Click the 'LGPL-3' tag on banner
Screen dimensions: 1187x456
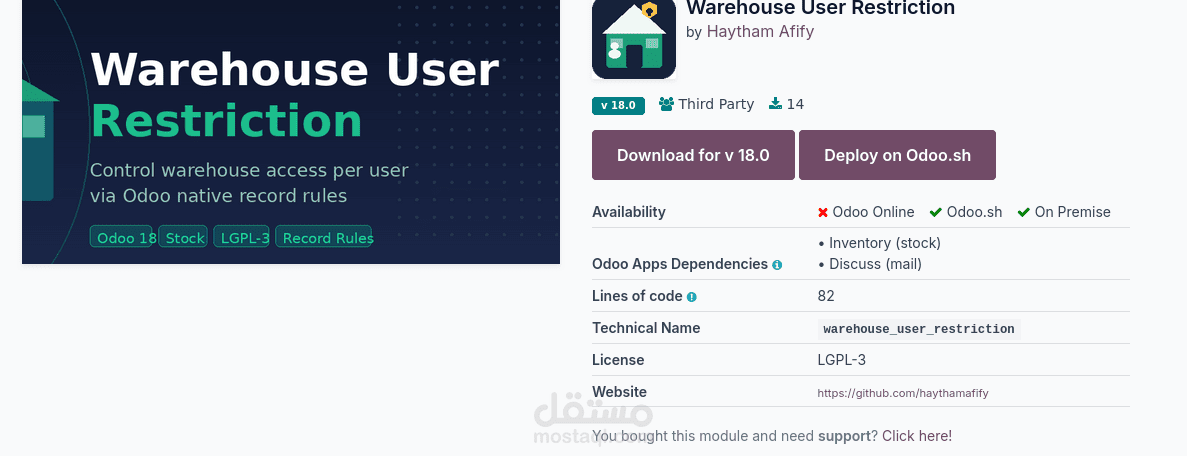tap(241, 237)
